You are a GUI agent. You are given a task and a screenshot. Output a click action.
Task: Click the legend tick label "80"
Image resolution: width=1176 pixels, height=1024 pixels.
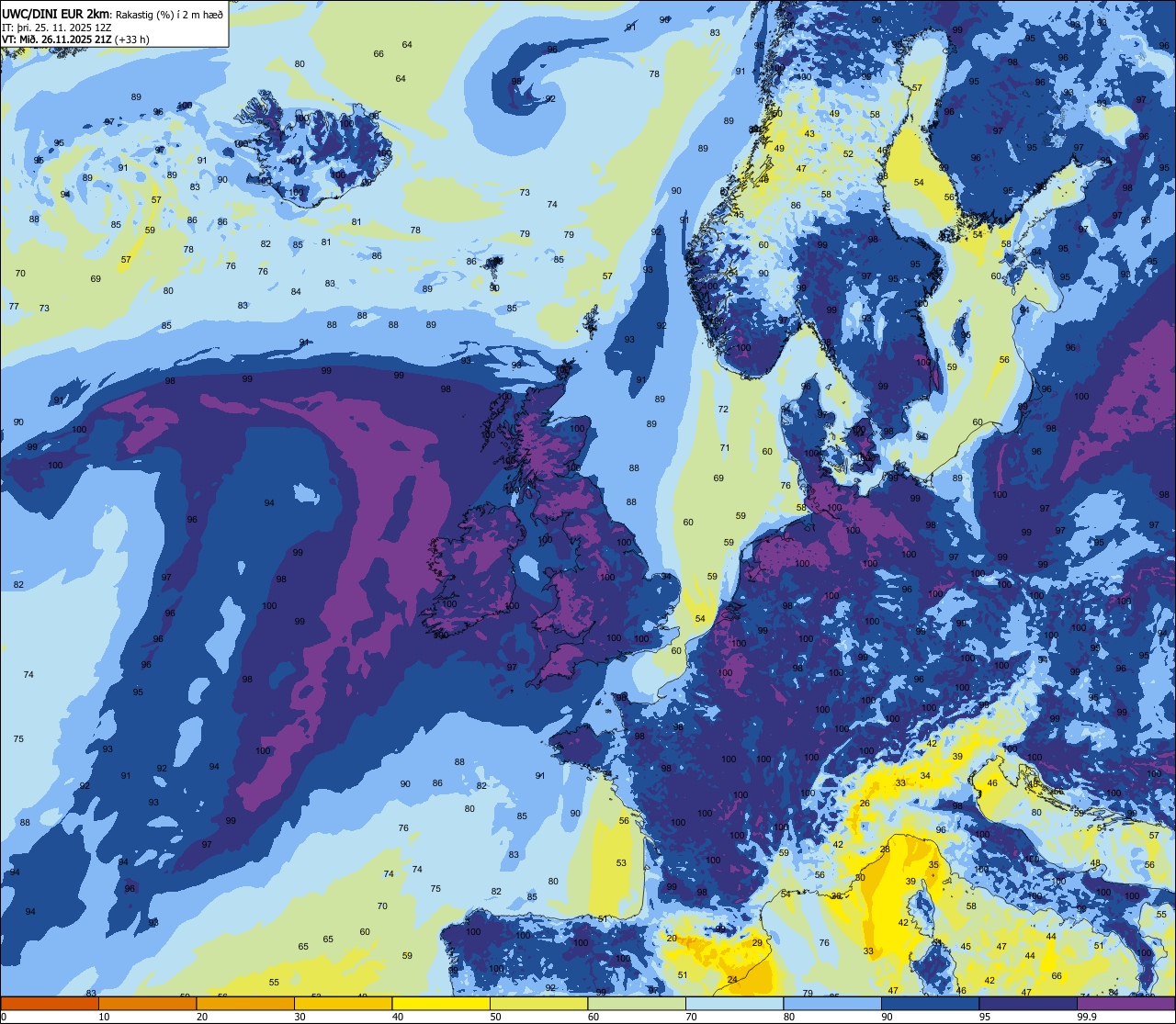click(789, 1016)
